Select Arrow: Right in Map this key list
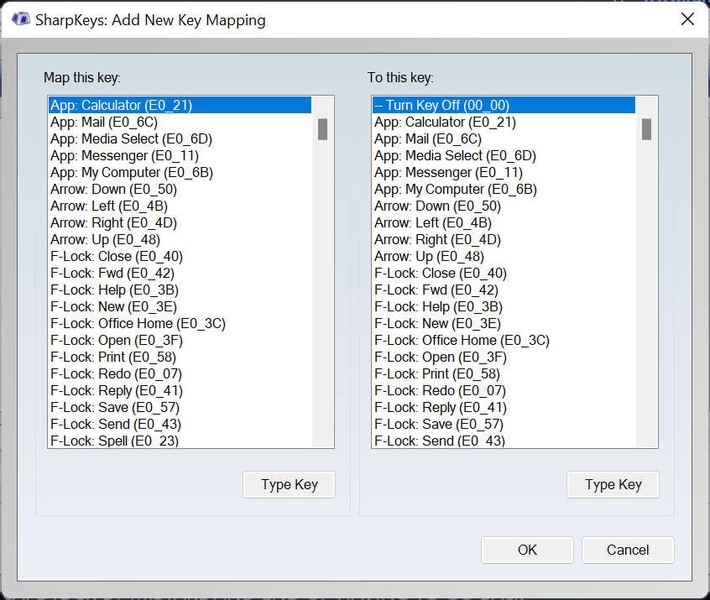The image size is (710, 600). (x=180, y=222)
